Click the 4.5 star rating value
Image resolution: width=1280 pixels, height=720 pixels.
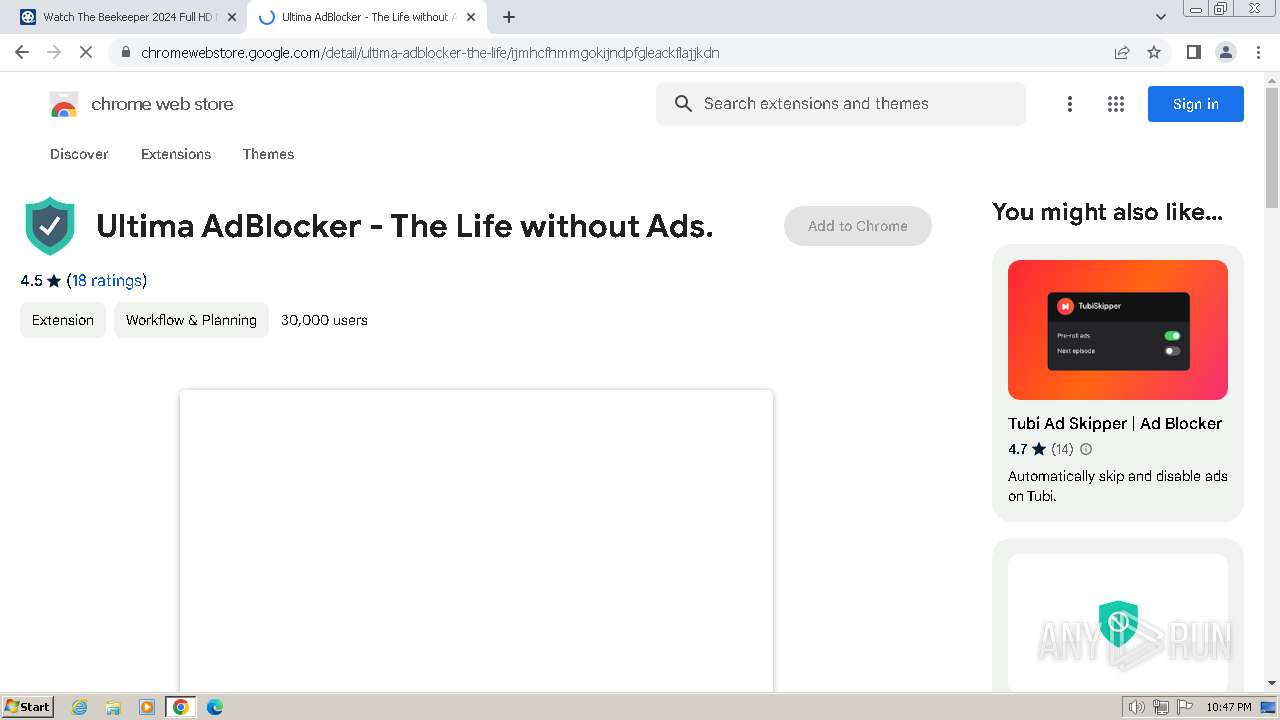(x=31, y=281)
